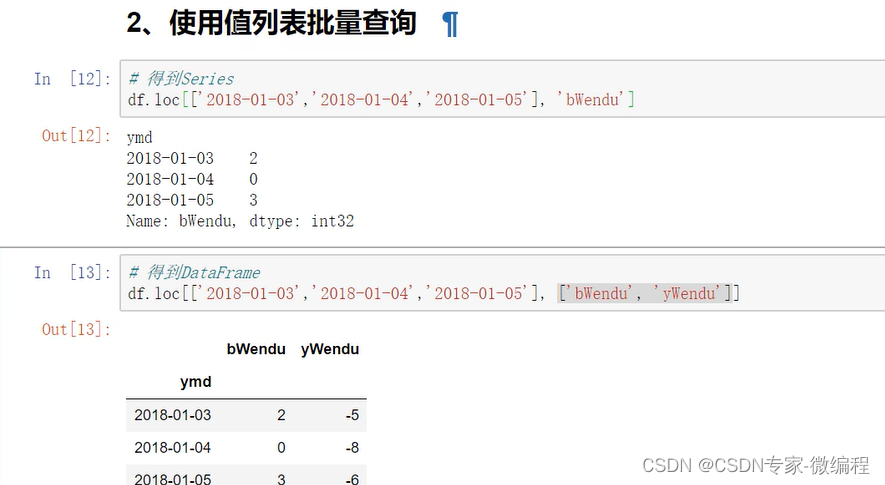Click the Out[12] prompt label
The width and height of the screenshot is (885, 485).
[76, 136]
